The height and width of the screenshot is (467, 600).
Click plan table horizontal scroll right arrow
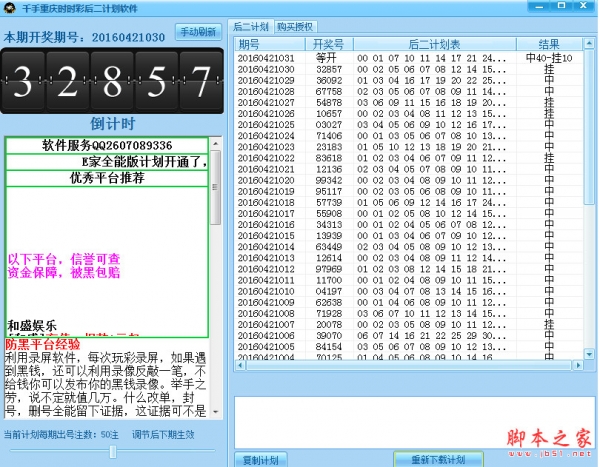[578, 365]
